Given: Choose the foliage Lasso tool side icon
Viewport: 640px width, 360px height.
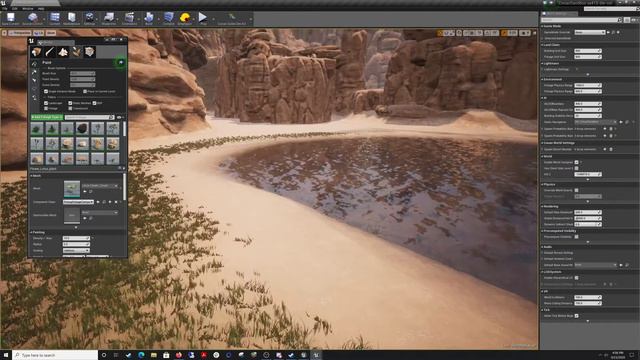Looking at the screenshot, I should pos(34,89).
